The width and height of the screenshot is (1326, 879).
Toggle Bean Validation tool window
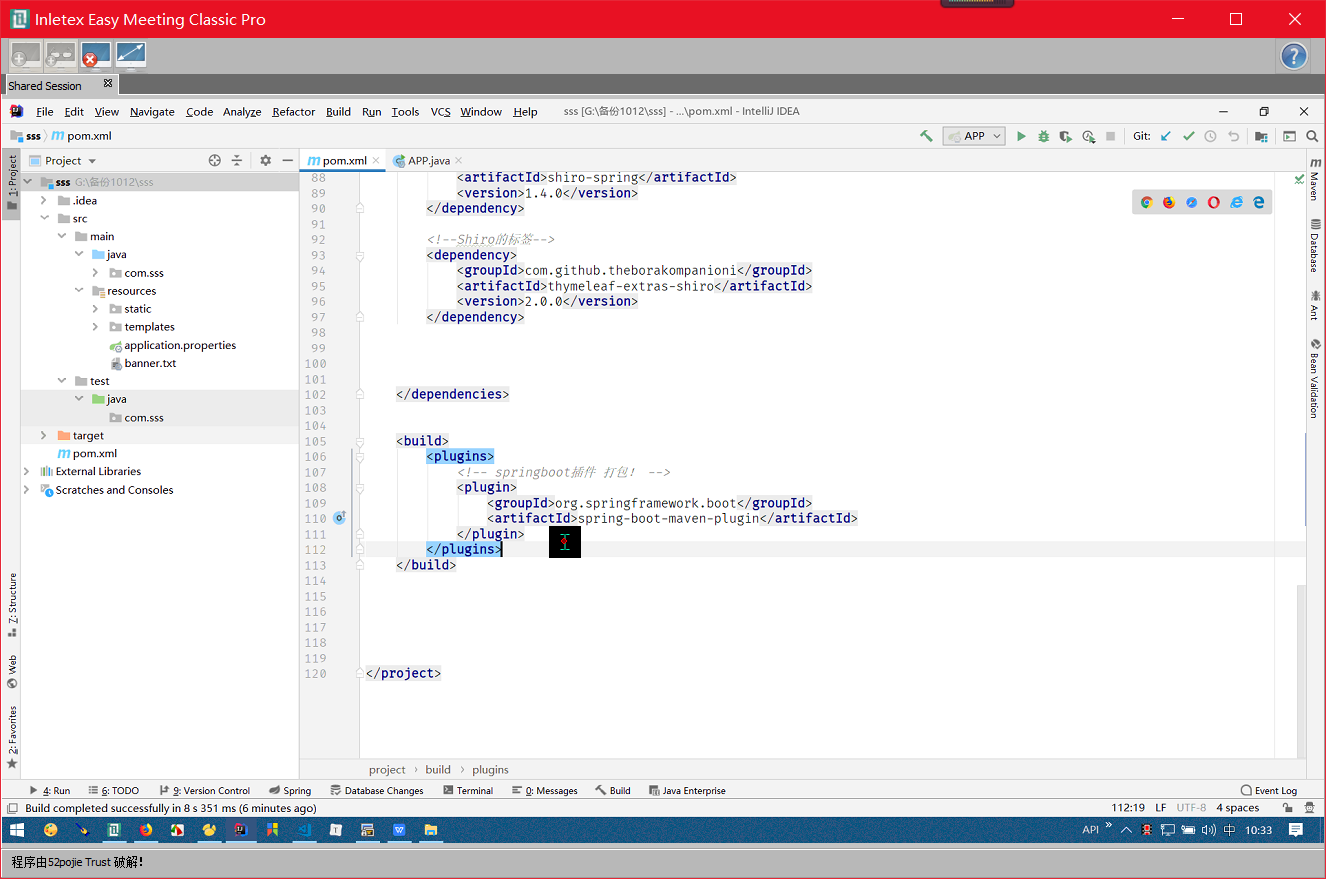1315,378
